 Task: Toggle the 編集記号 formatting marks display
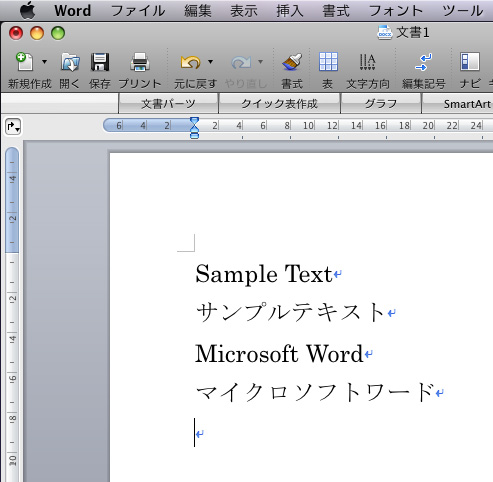[x=423, y=62]
